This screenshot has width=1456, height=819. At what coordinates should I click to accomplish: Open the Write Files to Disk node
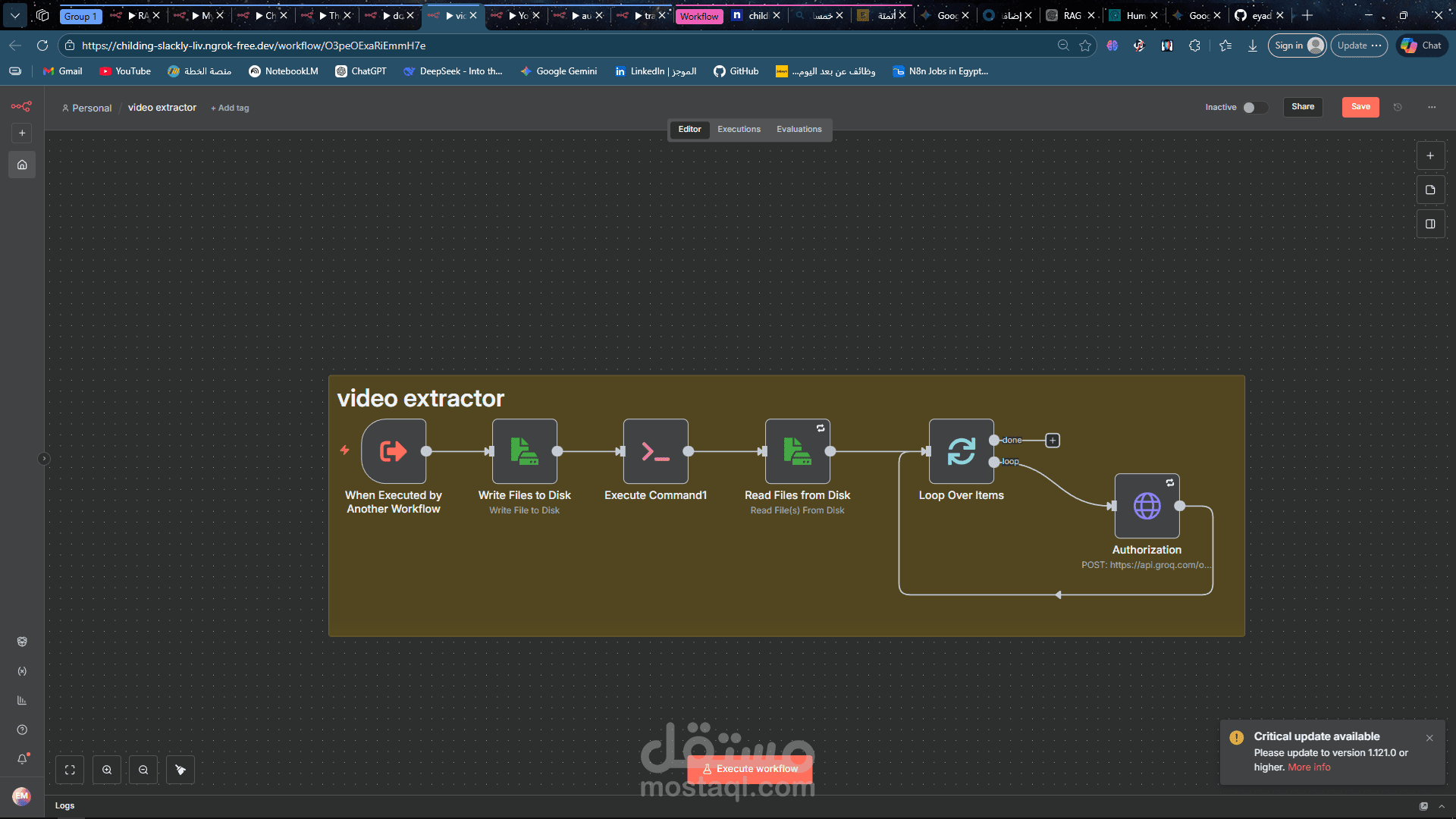tap(524, 451)
